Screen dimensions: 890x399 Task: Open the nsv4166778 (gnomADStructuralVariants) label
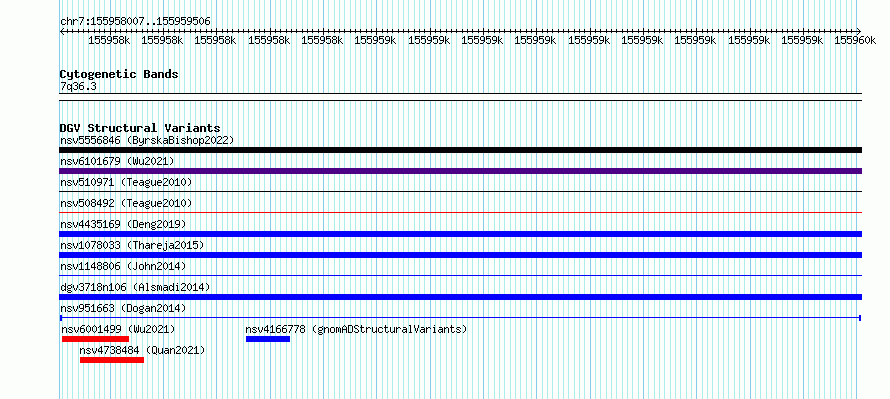point(356,329)
